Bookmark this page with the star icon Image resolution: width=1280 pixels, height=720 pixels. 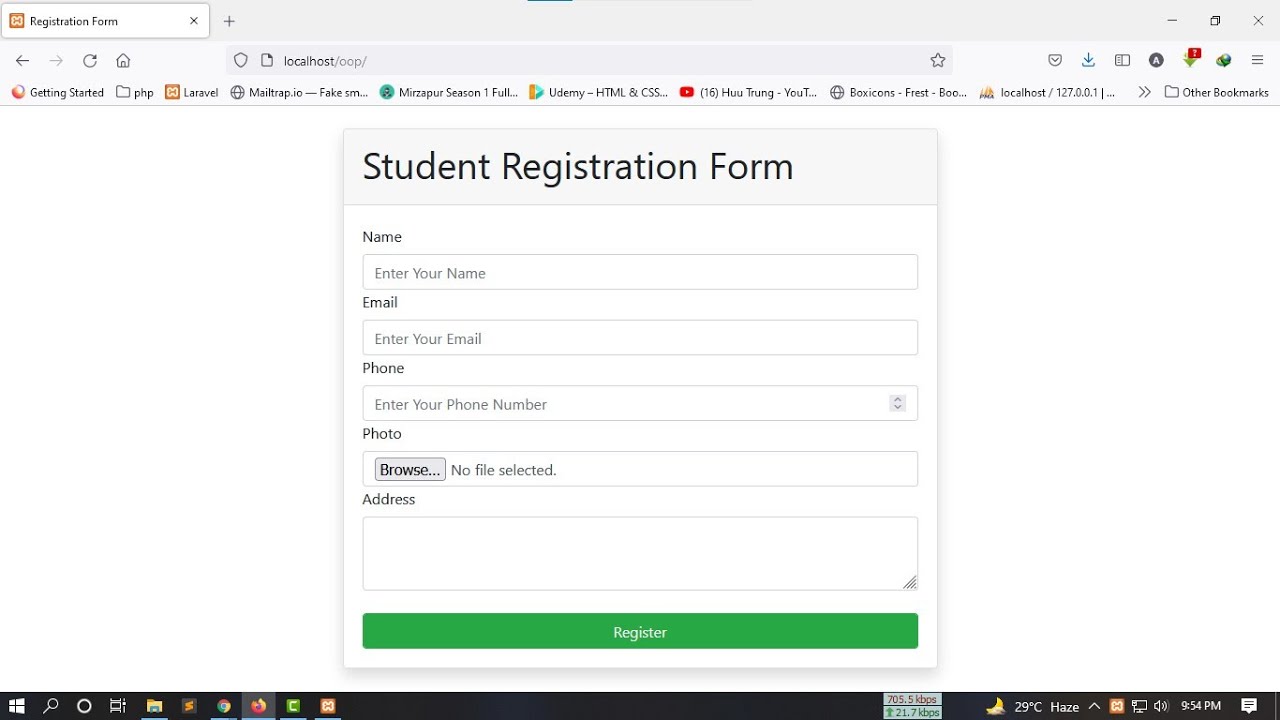(x=937, y=61)
